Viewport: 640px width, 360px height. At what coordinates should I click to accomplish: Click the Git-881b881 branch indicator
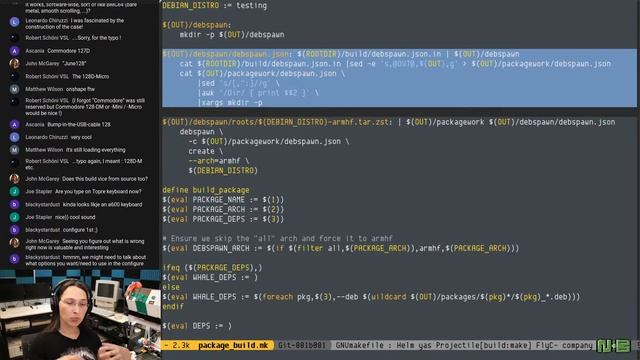pos(301,345)
